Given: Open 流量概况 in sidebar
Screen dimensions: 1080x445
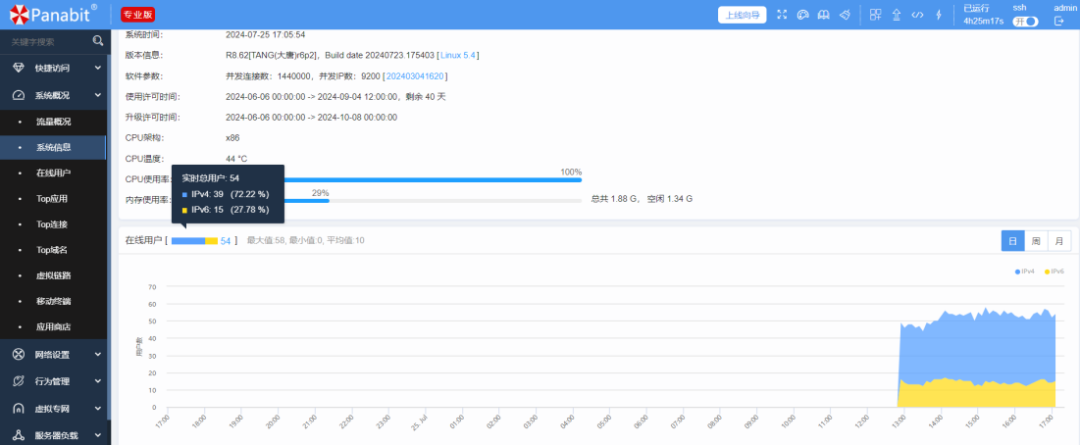Looking at the screenshot, I should (53, 121).
